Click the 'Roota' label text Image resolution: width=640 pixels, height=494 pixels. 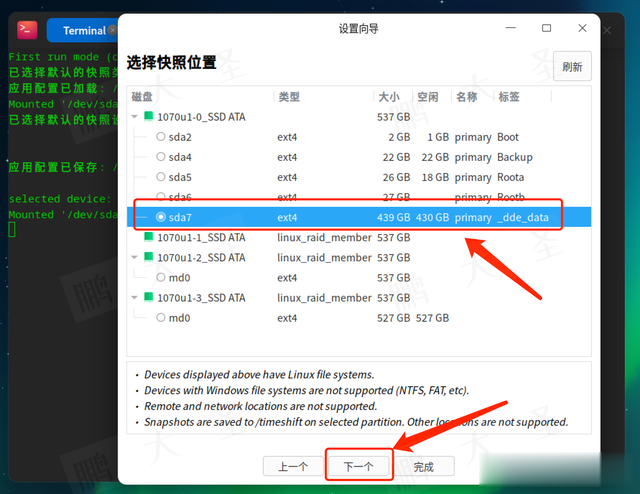pyautogui.click(x=511, y=177)
